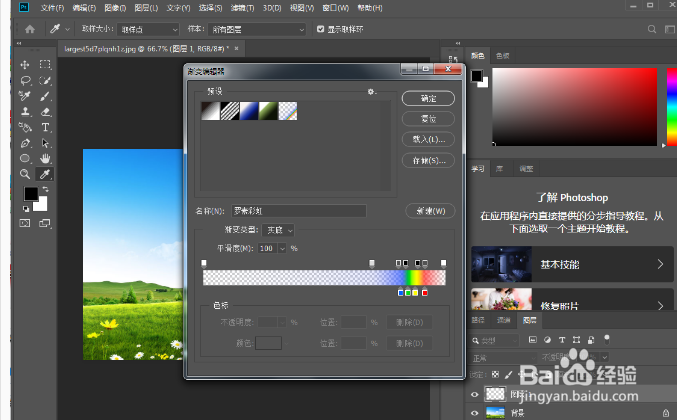
Task: Open sample size dropdown
Action: pyautogui.click(x=148, y=29)
